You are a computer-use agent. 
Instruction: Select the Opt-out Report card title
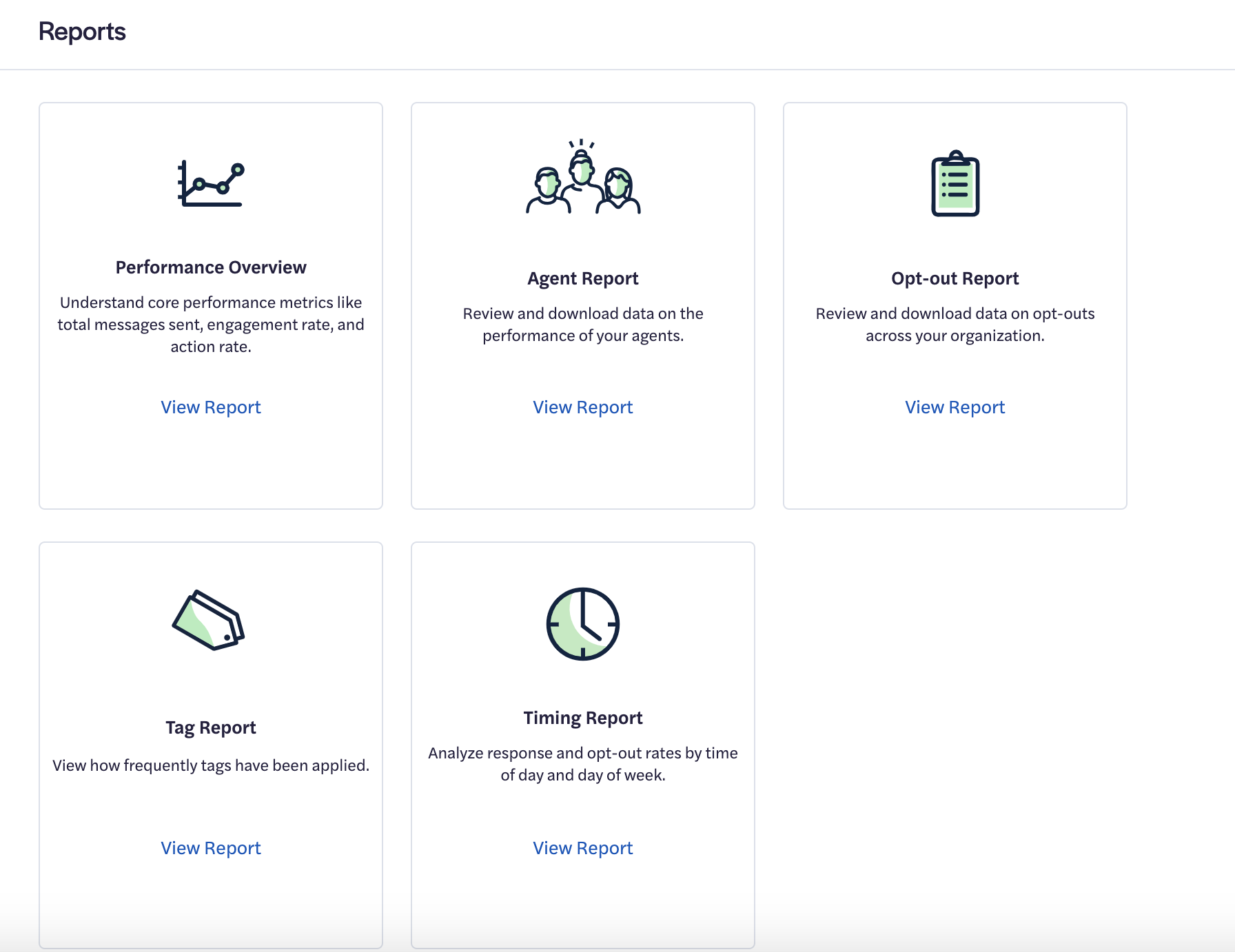[955, 278]
